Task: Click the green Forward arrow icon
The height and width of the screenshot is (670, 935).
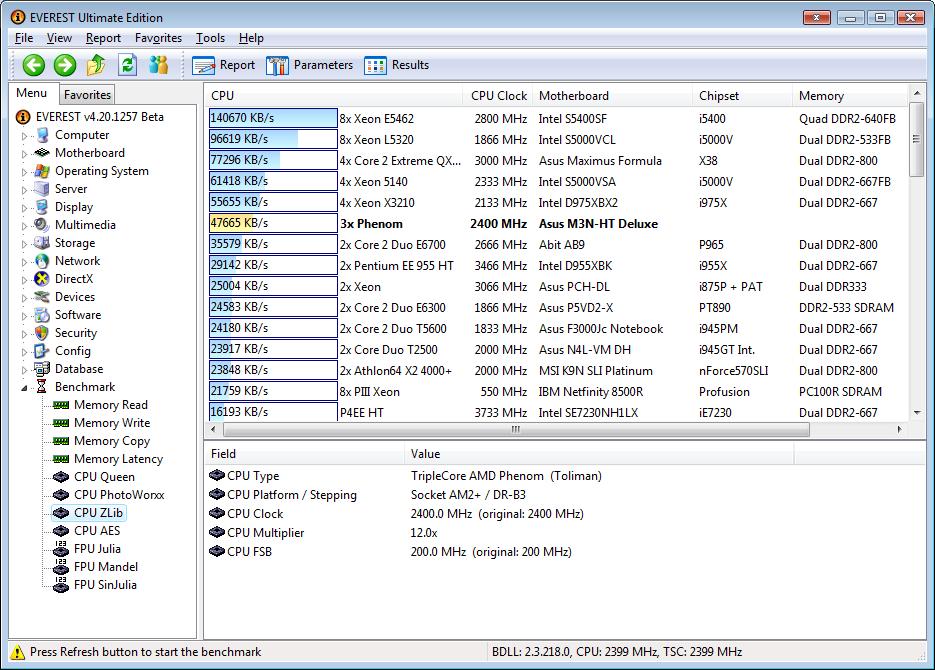Action: tap(65, 65)
